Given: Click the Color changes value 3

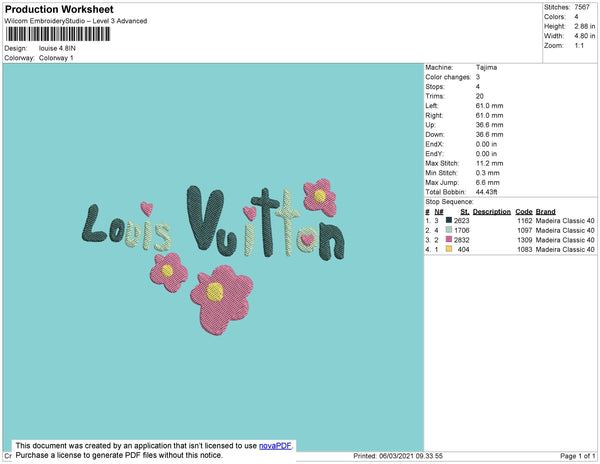Looking at the screenshot, I should click(x=478, y=77).
